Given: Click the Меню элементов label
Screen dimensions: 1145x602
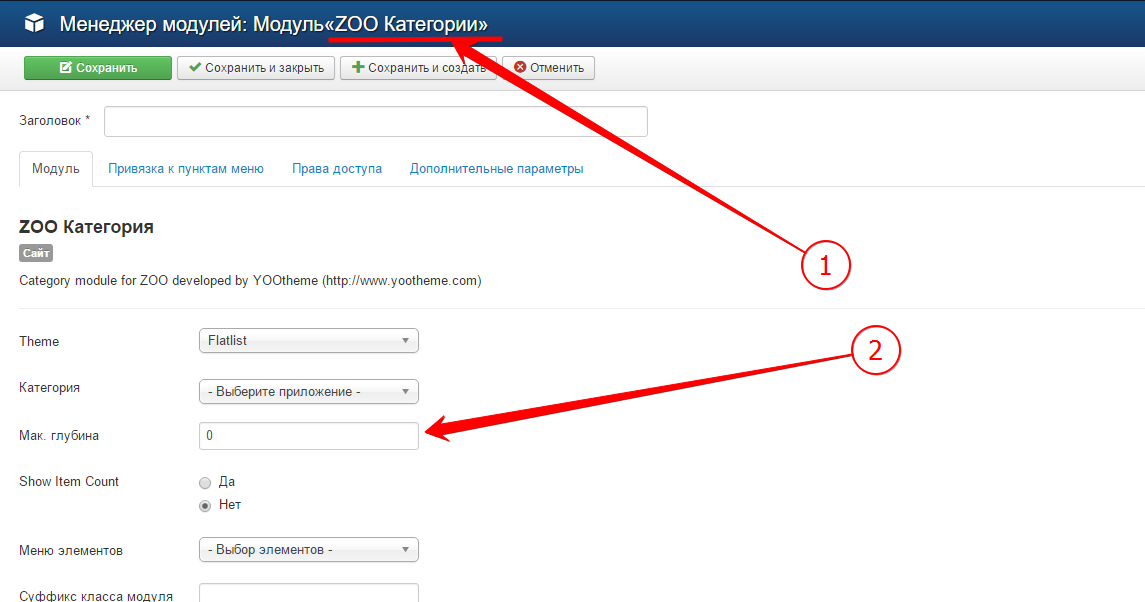Looking at the screenshot, I should (71, 551).
